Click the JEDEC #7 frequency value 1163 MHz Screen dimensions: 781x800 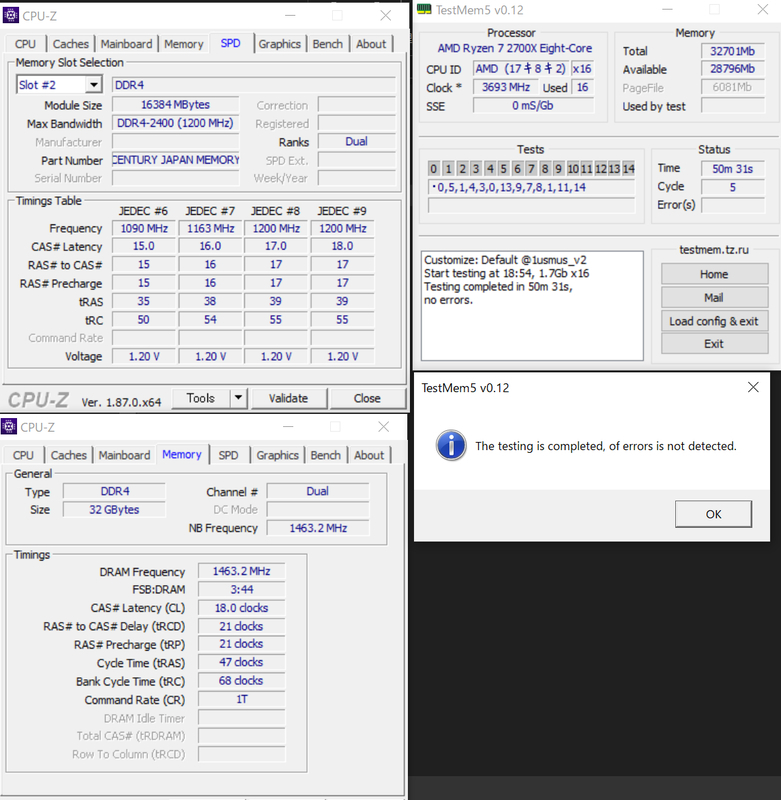click(210, 228)
